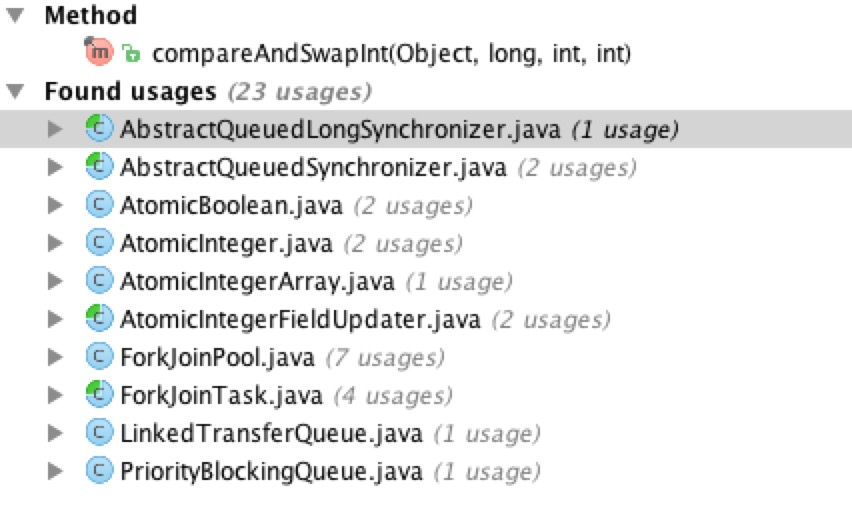Click the method icon beside compareAndSwapInt
The height and width of the screenshot is (512, 852).
[x=99, y=53]
